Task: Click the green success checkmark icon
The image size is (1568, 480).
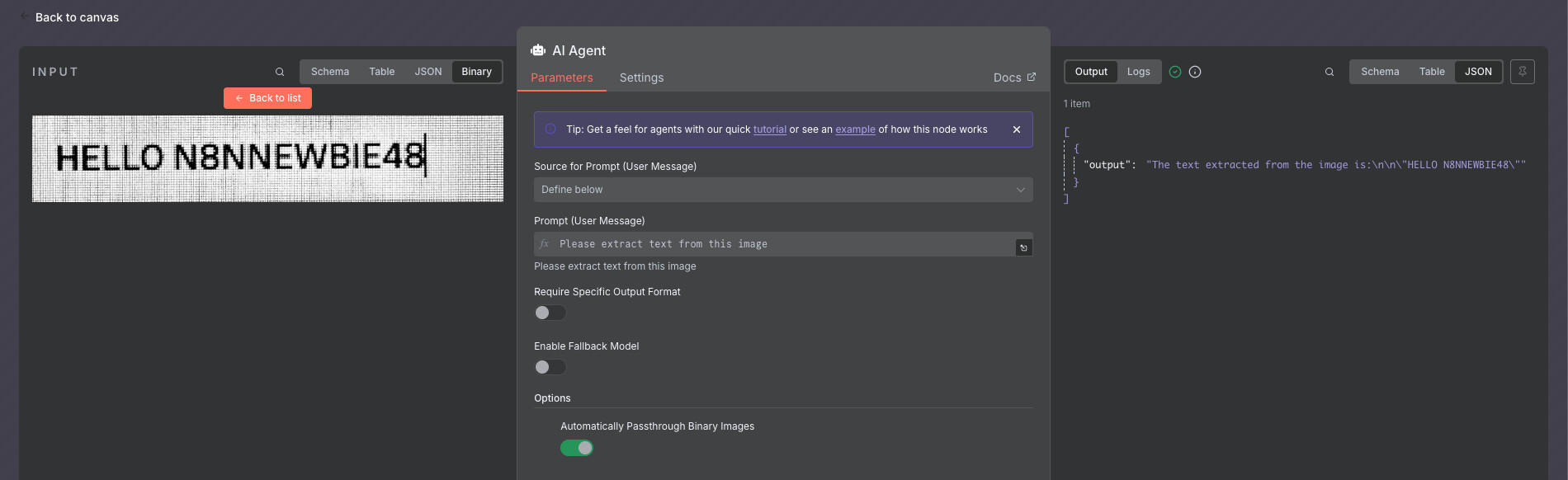Action: tap(1175, 72)
